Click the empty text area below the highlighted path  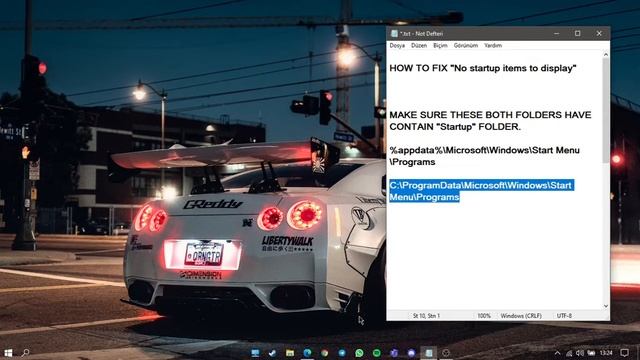click(x=494, y=255)
